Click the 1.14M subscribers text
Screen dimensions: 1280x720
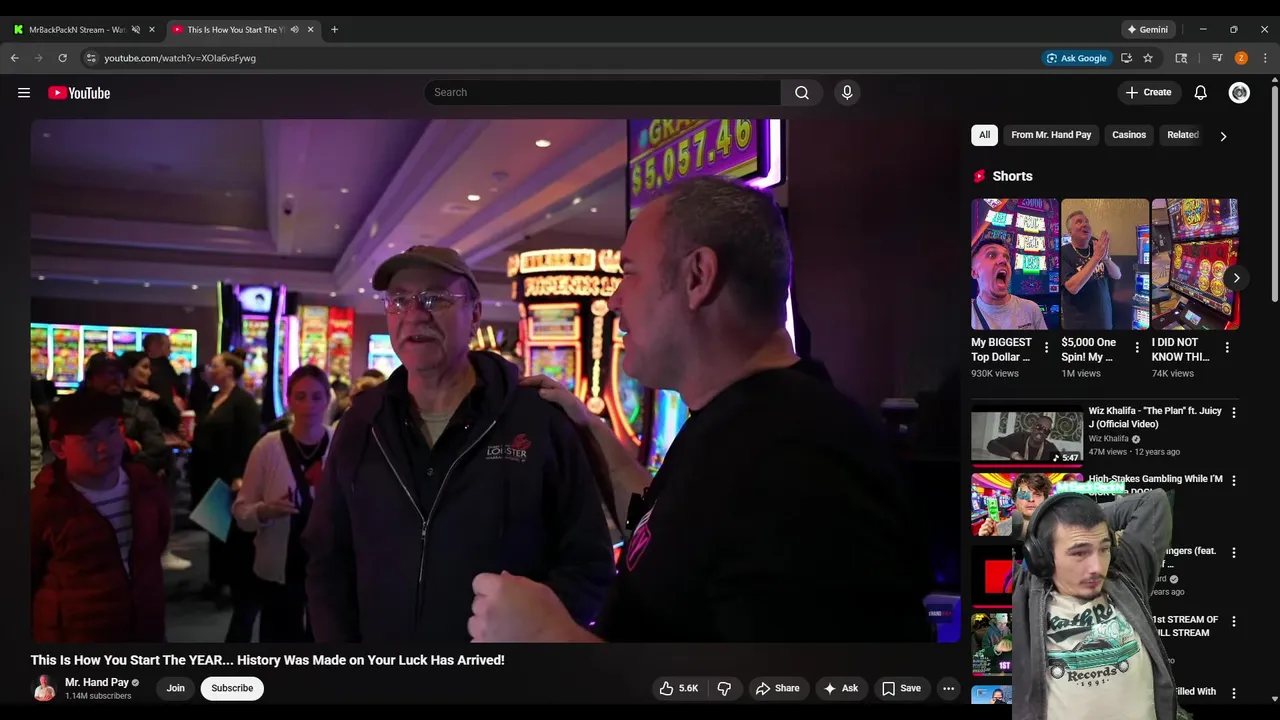point(98,696)
